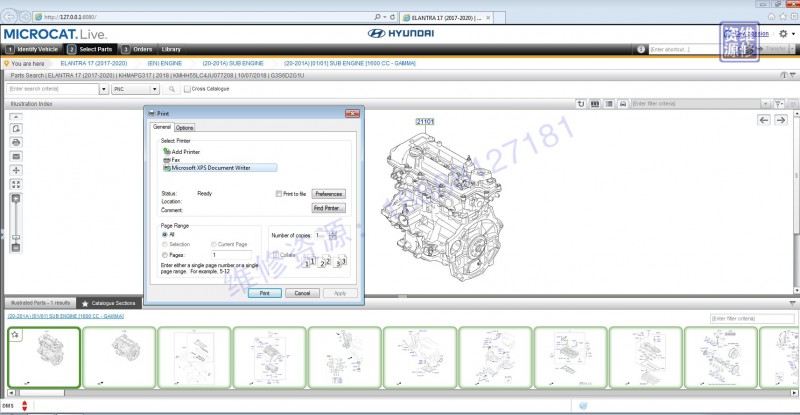Enable the Cross Catalogue checkbox
800x415 pixels.
[x=187, y=89]
